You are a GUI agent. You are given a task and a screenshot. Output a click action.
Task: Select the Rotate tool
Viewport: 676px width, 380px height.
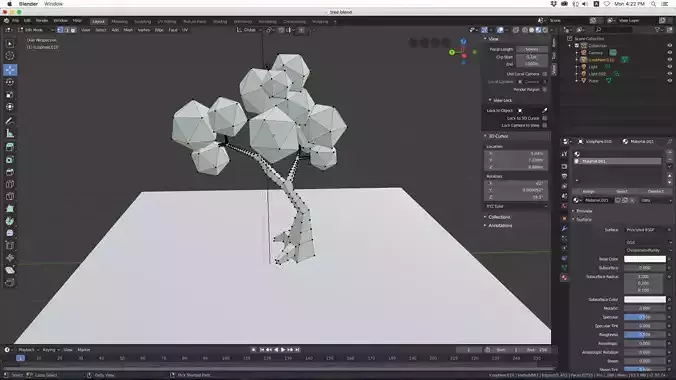point(10,82)
